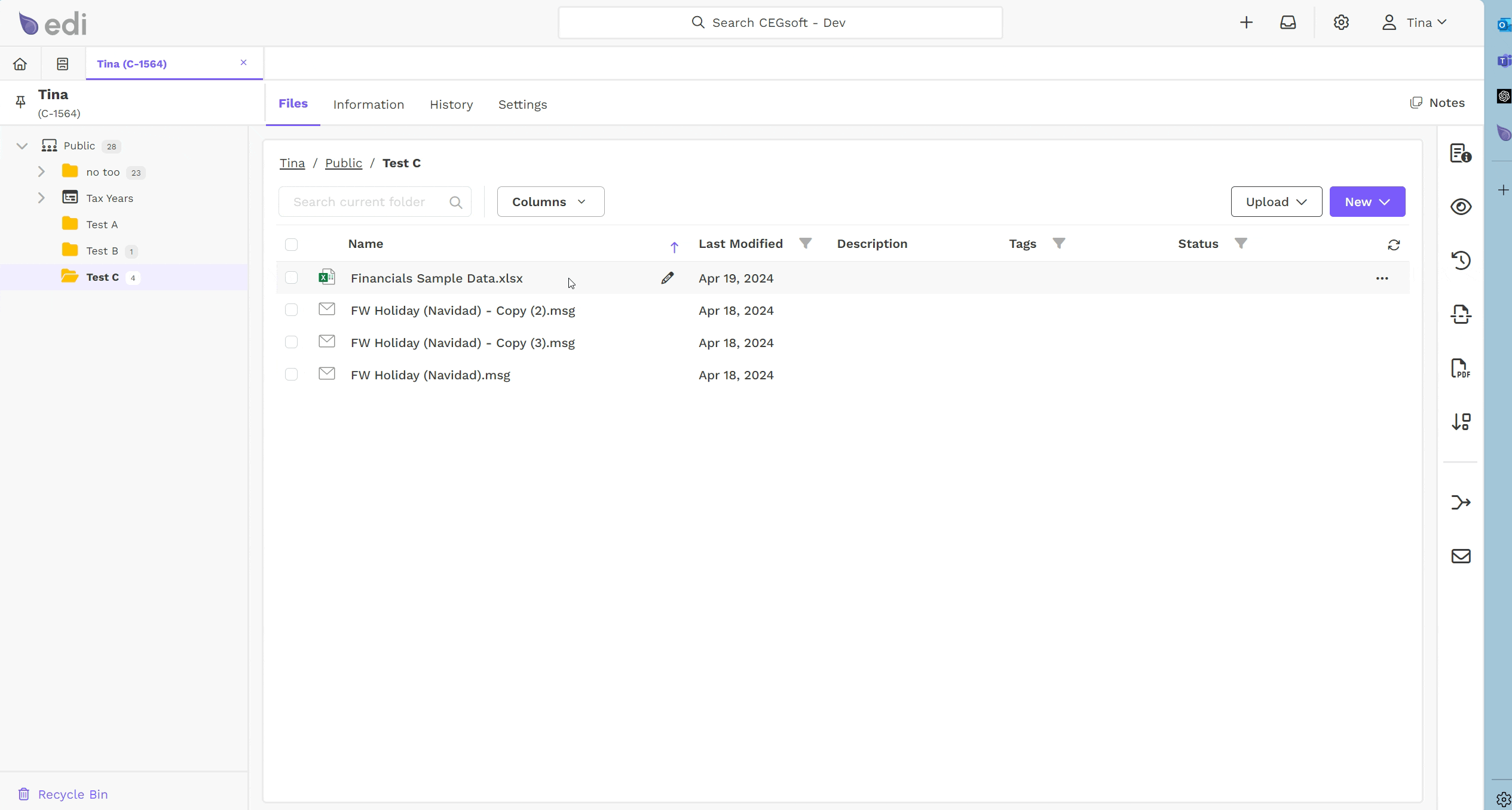Click the PDF file icon in right sidebar
This screenshot has width=1512, height=810.
click(1461, 368)
